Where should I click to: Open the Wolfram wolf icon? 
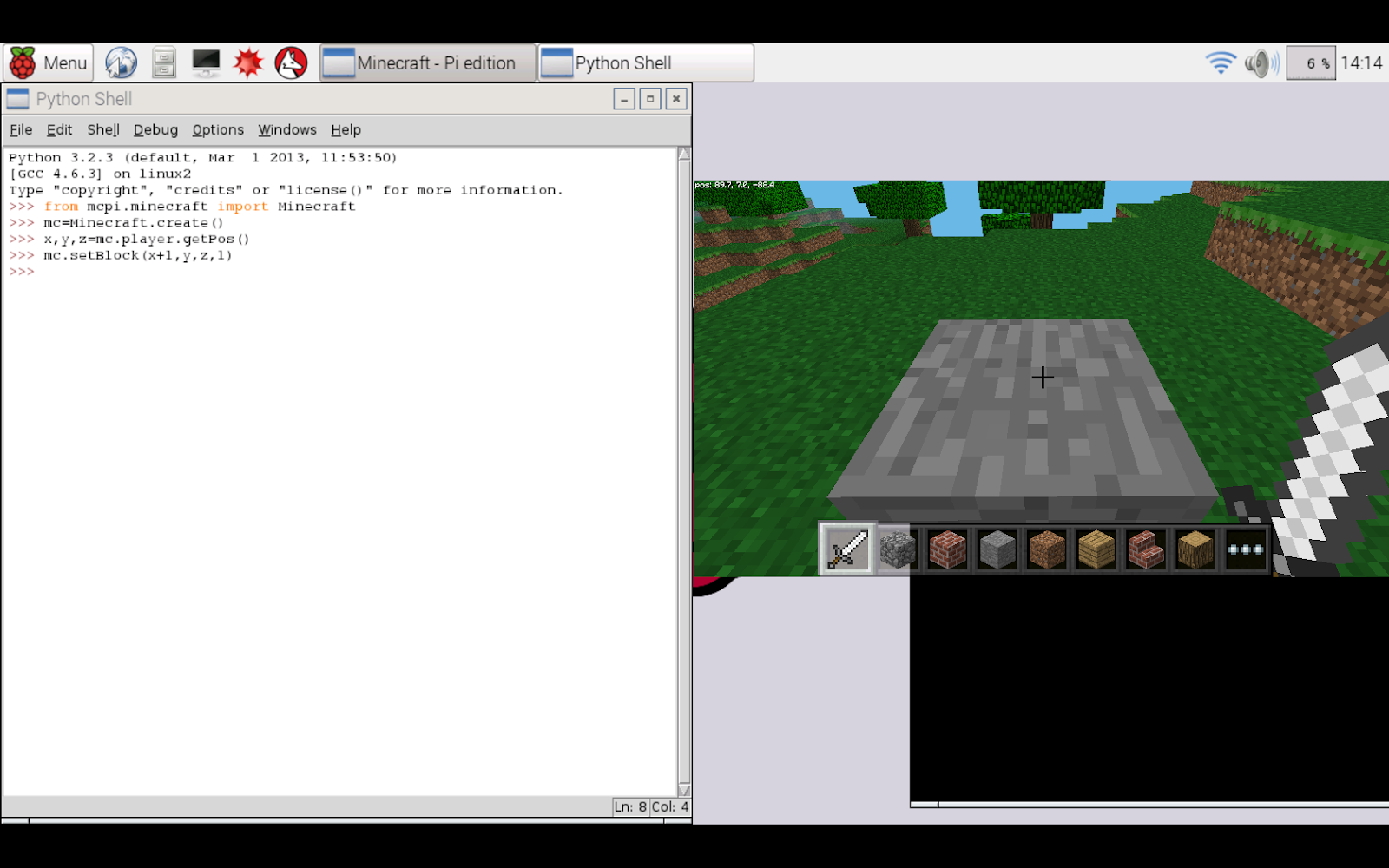coord(291,63)
